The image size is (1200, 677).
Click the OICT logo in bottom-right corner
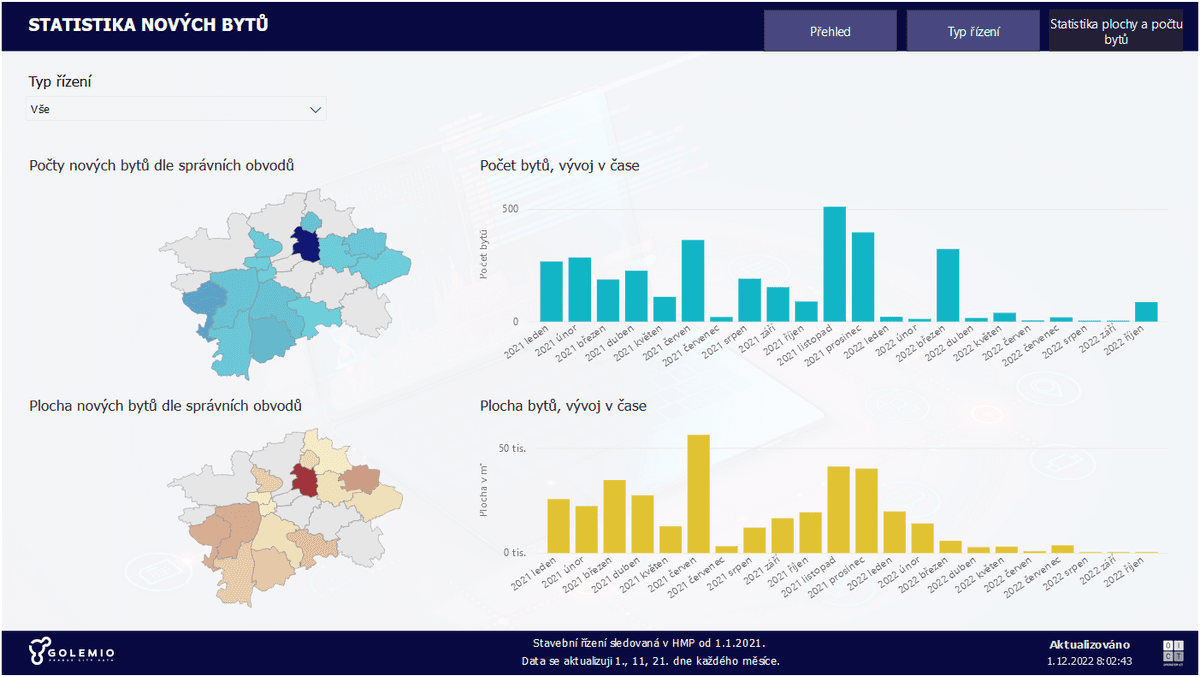coord(1172,651)
